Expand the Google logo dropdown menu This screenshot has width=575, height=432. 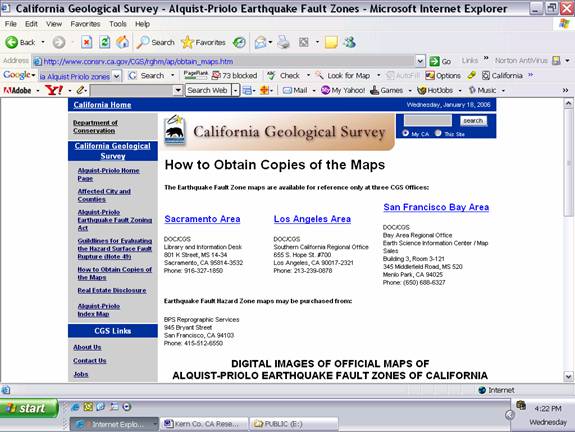(x=33, y=76)
